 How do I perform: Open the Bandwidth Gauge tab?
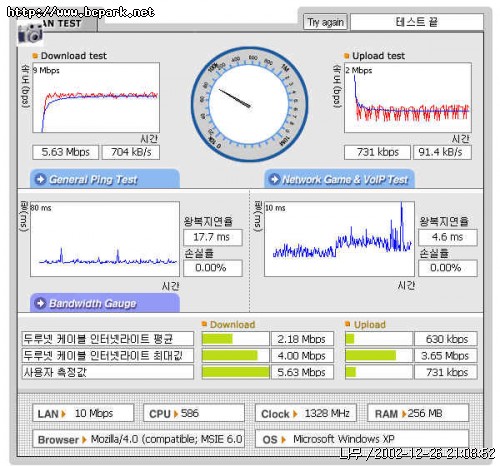(x=105, y=303)
